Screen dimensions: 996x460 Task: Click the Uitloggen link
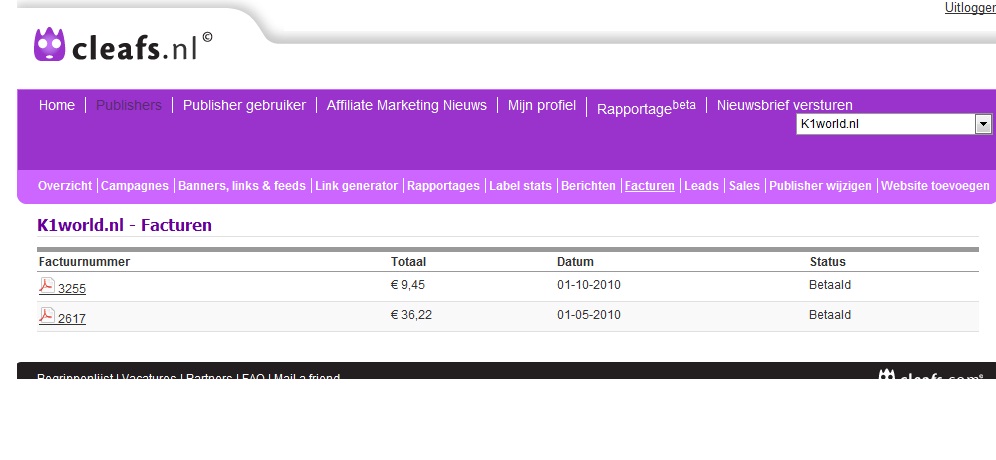click(x=970, y=8)
